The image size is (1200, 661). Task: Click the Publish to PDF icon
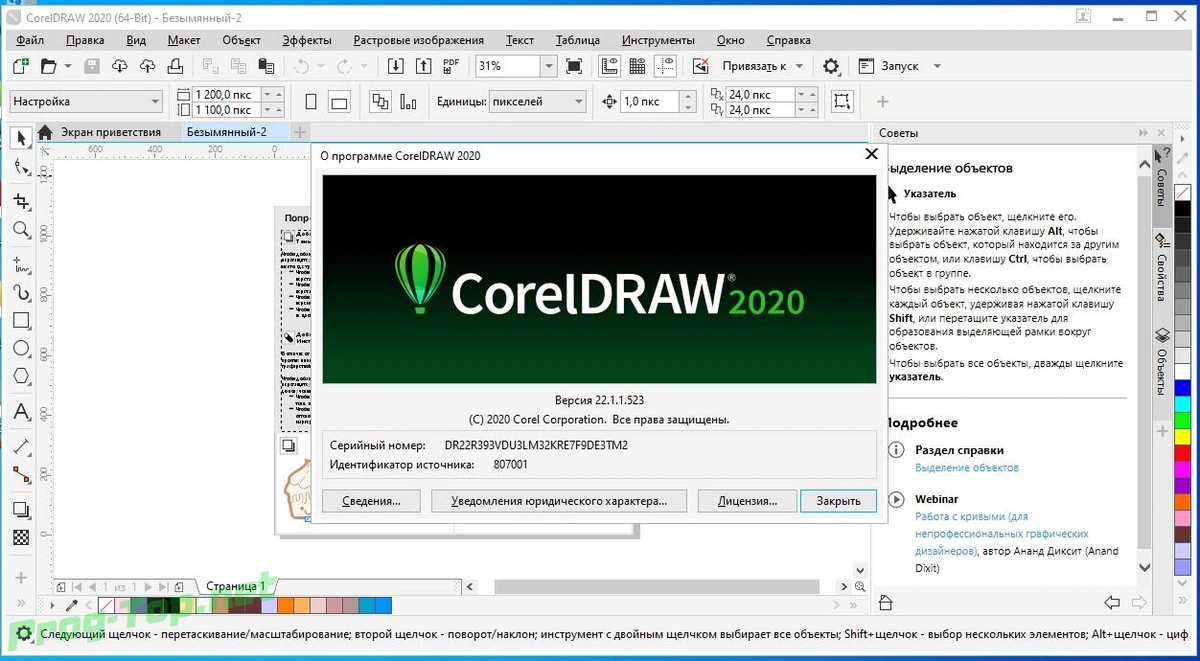tap(451, 66)
